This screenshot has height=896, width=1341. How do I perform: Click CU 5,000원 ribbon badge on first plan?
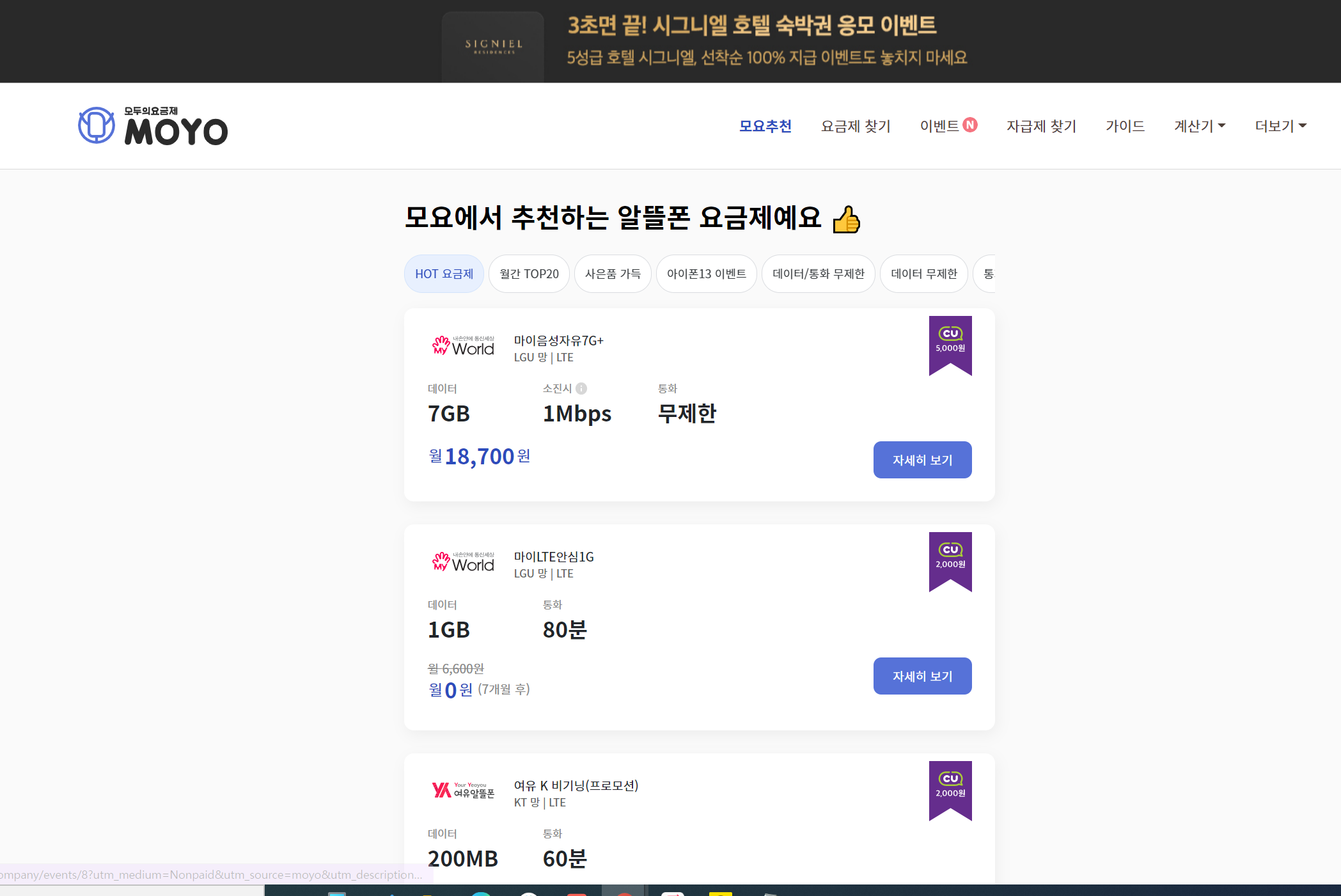950,345
